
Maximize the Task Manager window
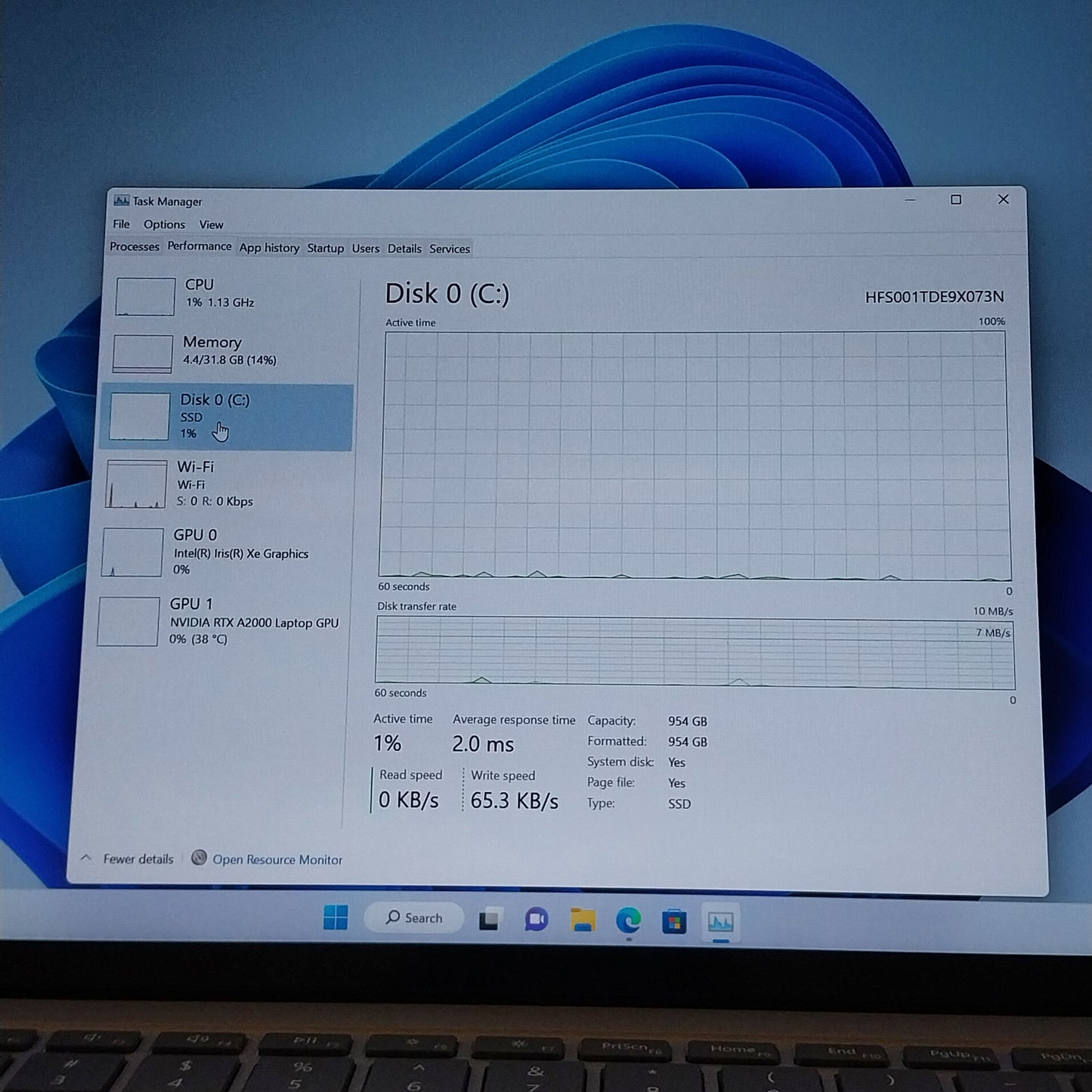[x=956, y=200]
